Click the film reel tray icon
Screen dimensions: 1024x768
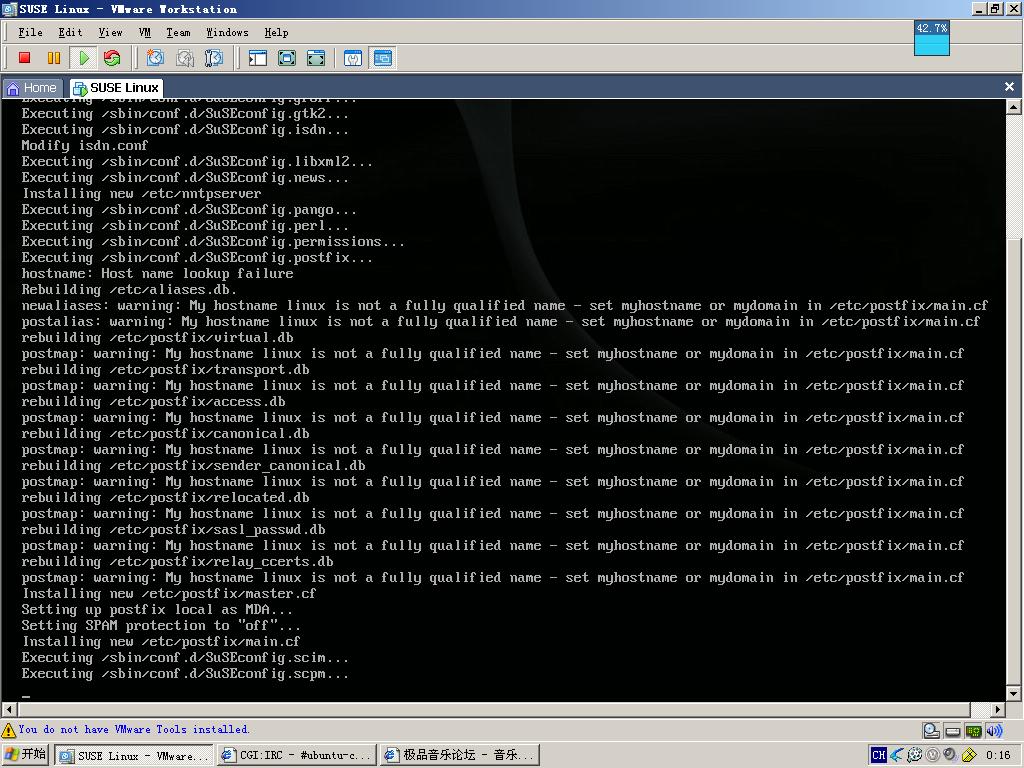point(915,755)
